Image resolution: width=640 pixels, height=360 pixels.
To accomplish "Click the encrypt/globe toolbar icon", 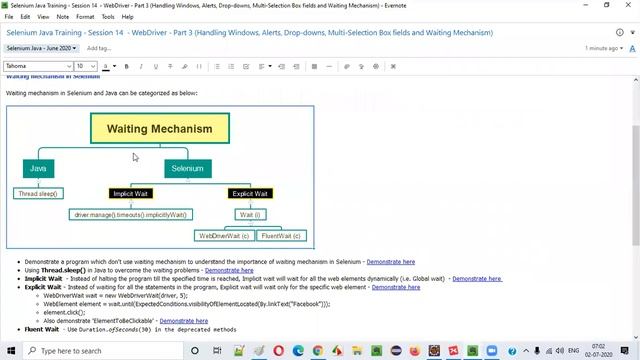I will (x=376, y=66).
